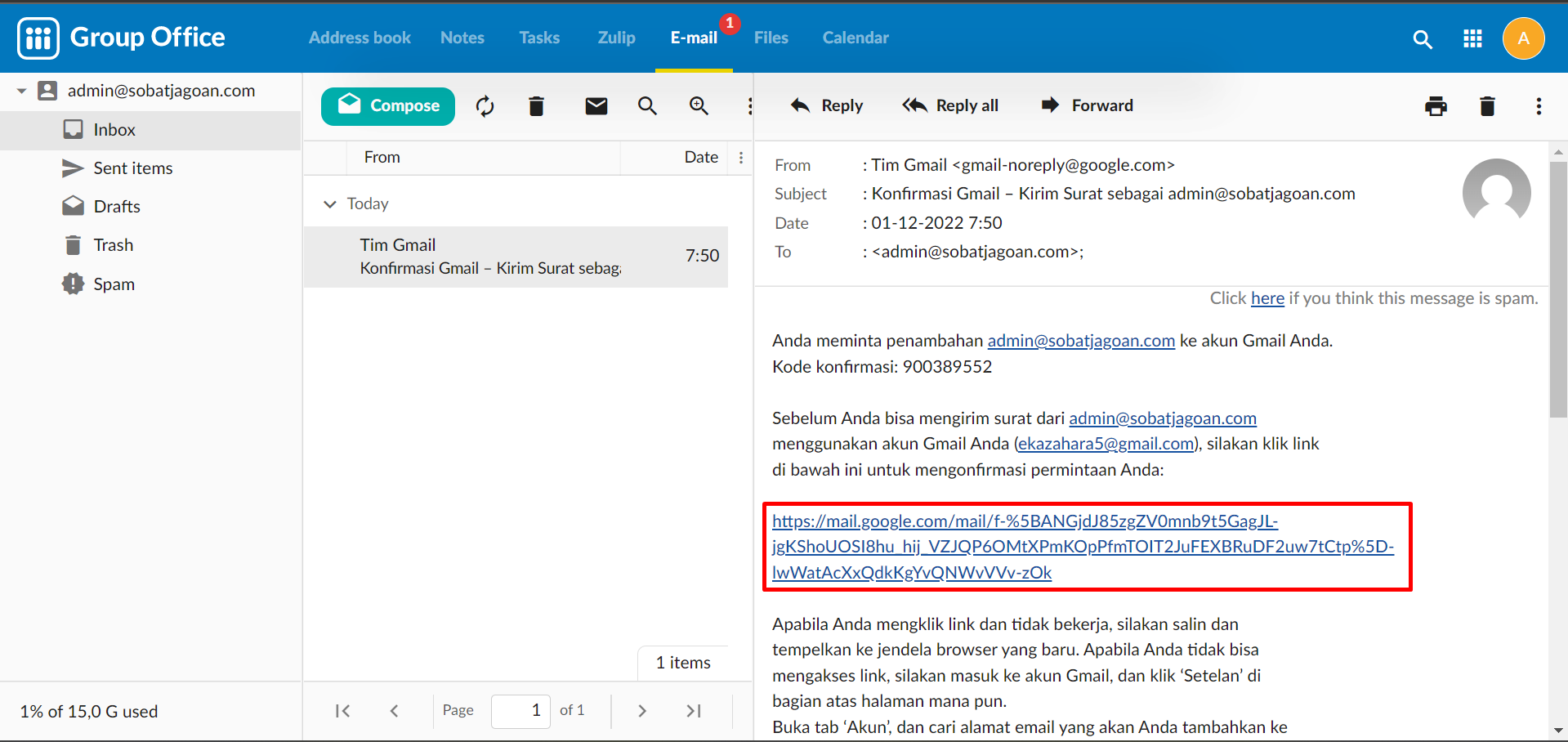Click the '1% of 15,0 G used' text

pyautogui.click(x=89, y=712)
